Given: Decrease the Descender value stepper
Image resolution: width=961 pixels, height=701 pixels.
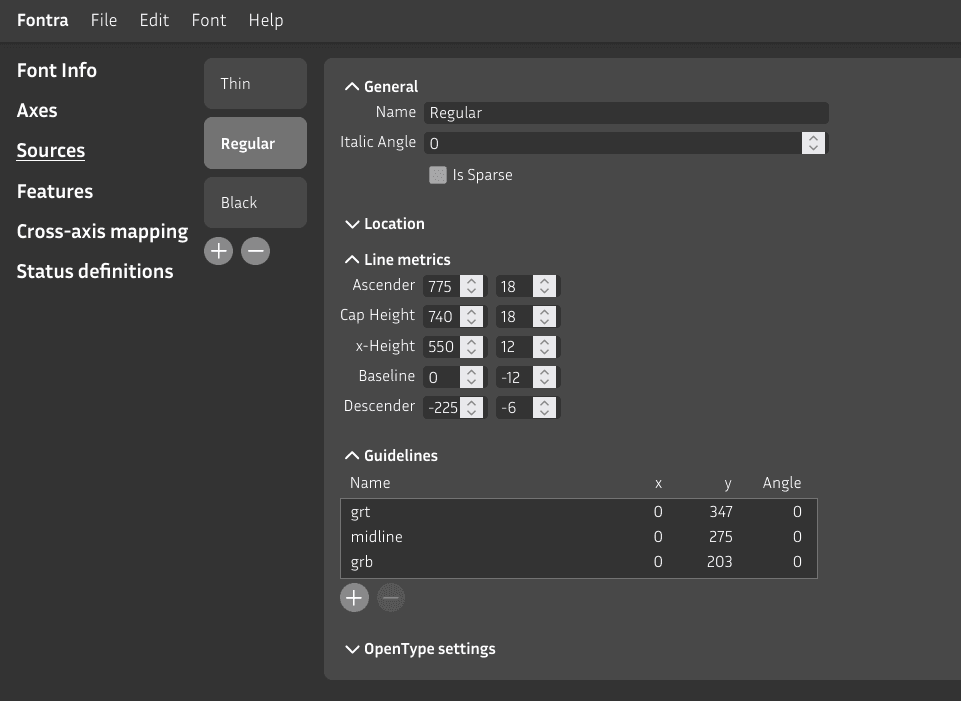Looking at the screenshot, I should point(471,411).
